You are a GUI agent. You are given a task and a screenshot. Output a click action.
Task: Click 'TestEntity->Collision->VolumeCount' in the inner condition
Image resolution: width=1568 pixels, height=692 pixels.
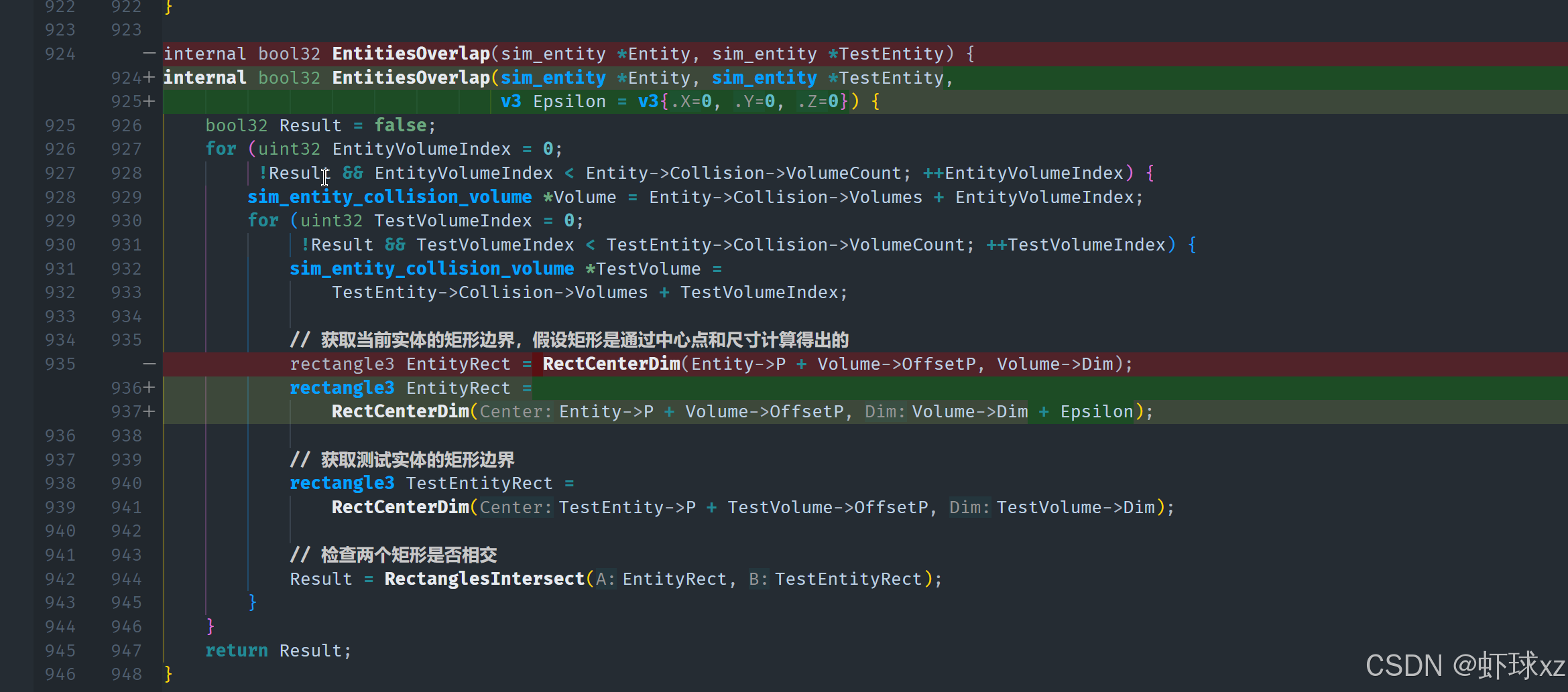(x=786, y=245)
